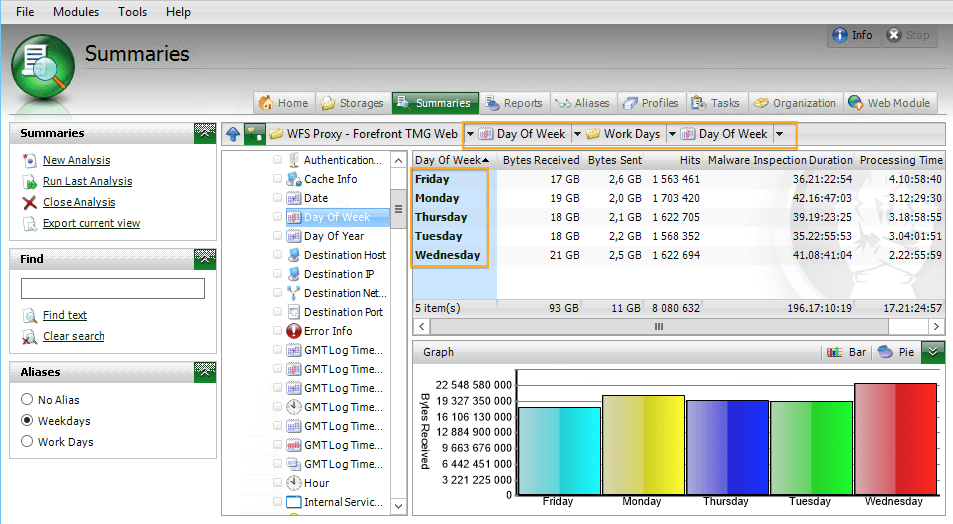Click the Stop icon
The image size is (953, 524).
pos(893,35)
